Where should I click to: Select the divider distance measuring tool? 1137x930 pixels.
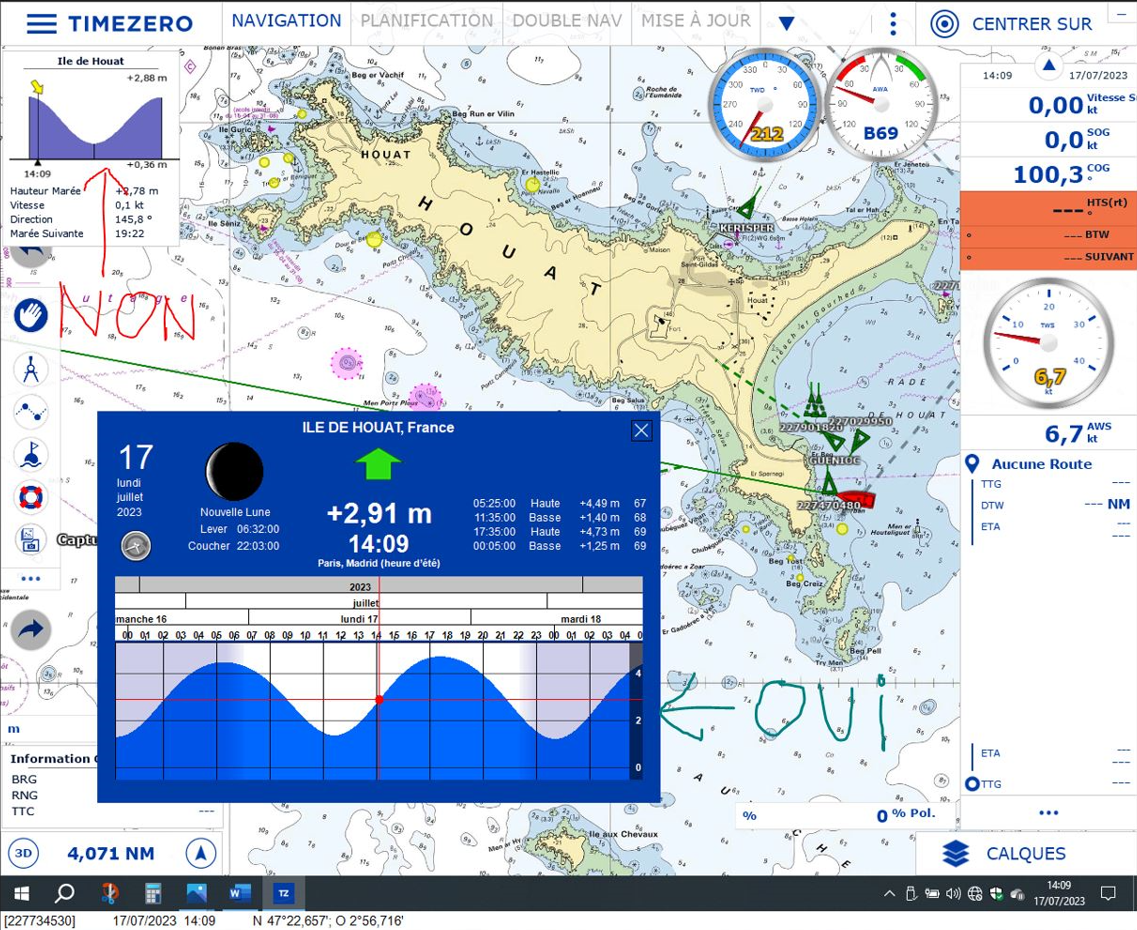click(30, 368)
